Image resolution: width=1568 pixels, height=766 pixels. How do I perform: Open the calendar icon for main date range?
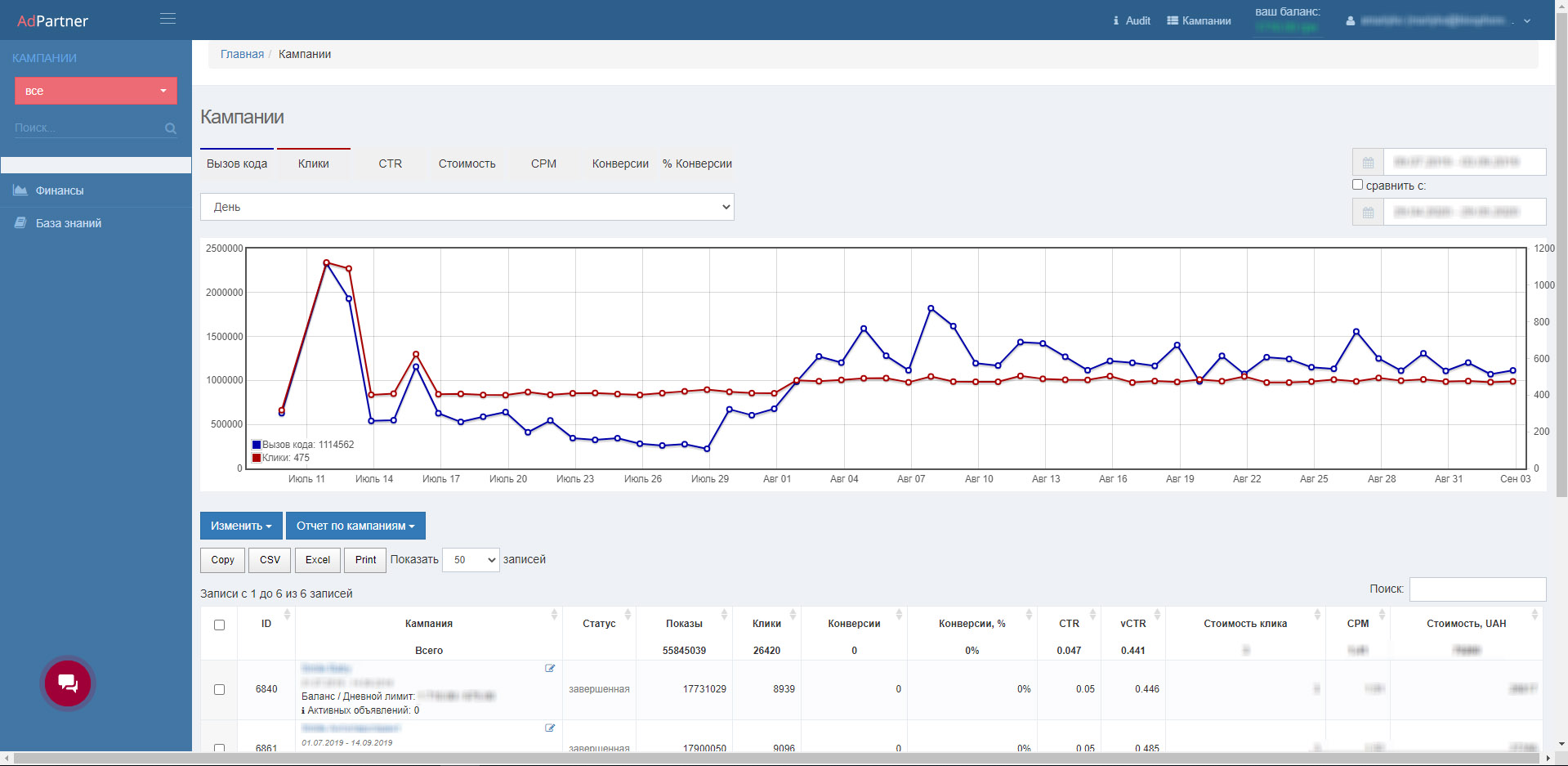[1368, 163]
